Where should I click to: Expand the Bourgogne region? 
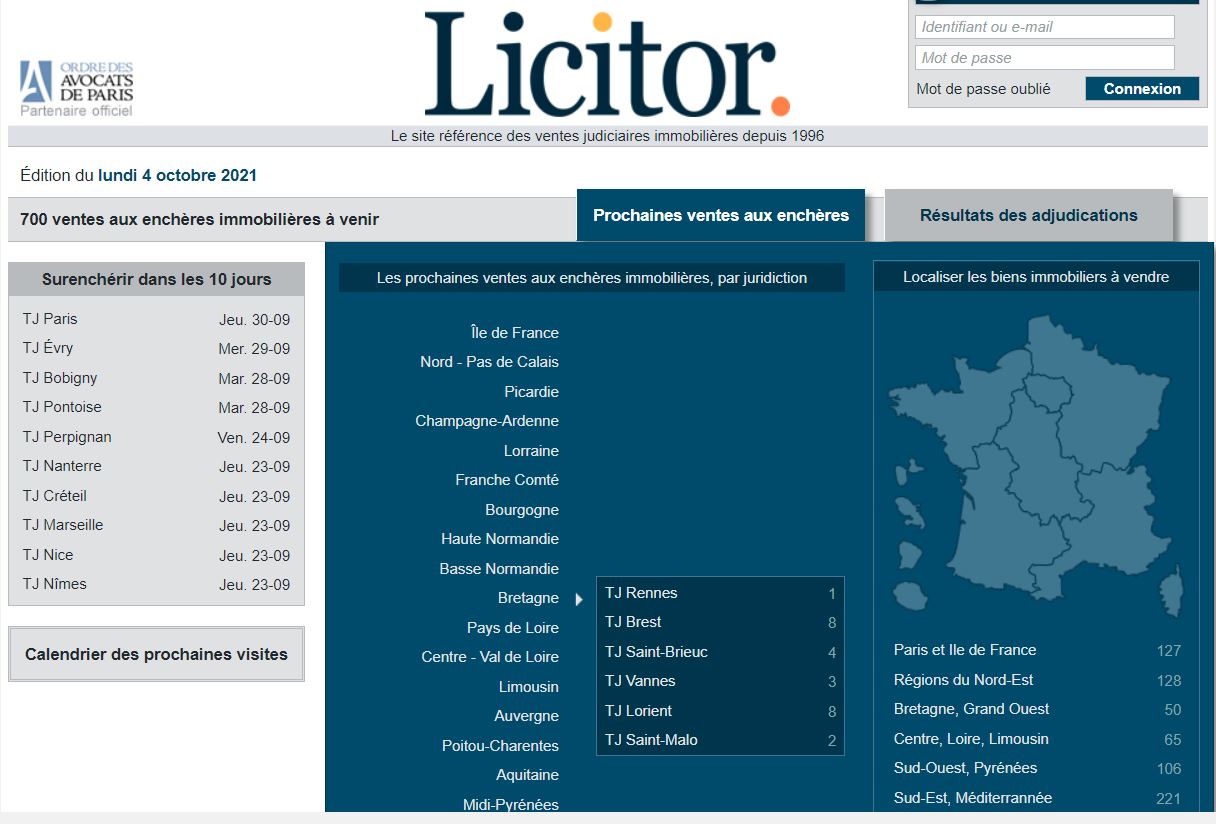[522, 510]
